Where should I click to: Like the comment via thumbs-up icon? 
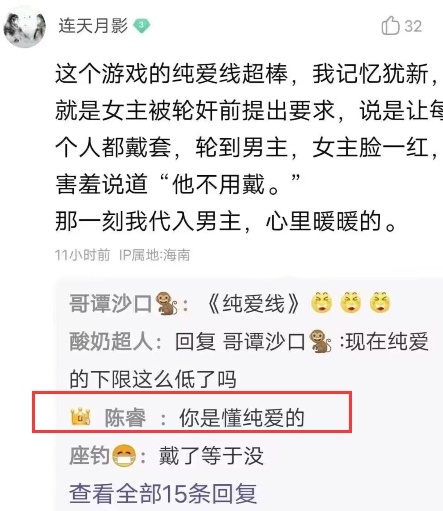pos(390,25)
